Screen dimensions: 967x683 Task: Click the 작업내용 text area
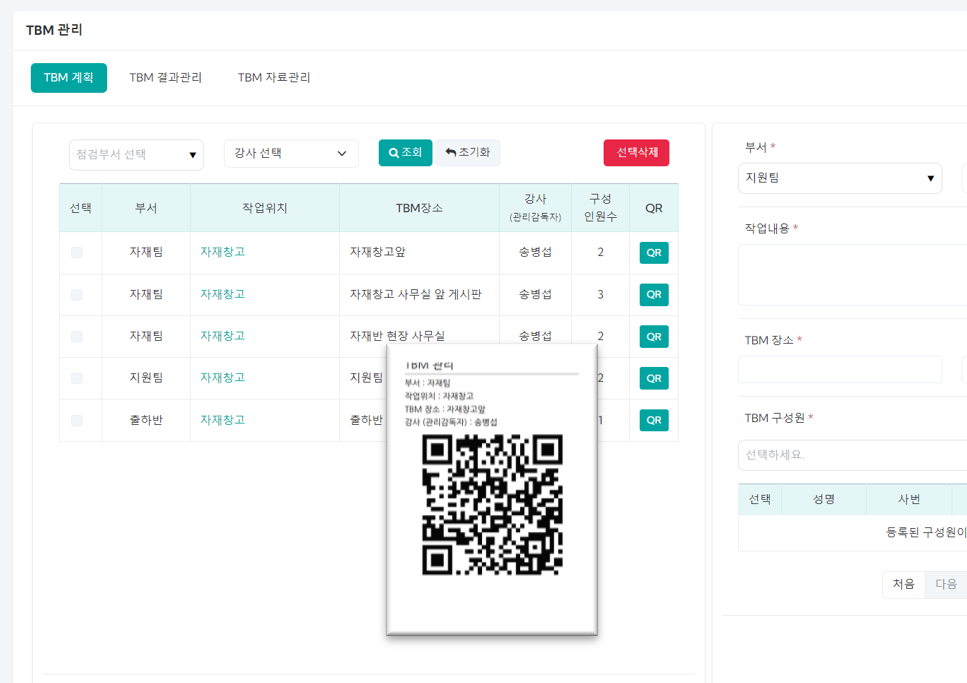point(852,274)
